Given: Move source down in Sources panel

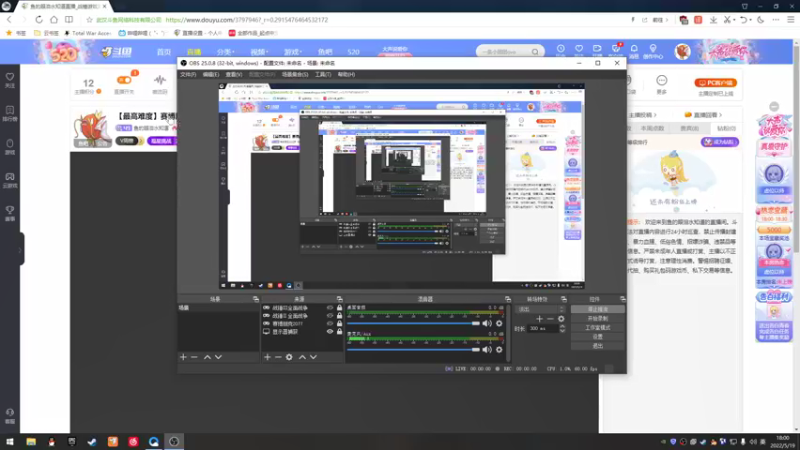Looking at the screenshot, I should tap(313, 357).
